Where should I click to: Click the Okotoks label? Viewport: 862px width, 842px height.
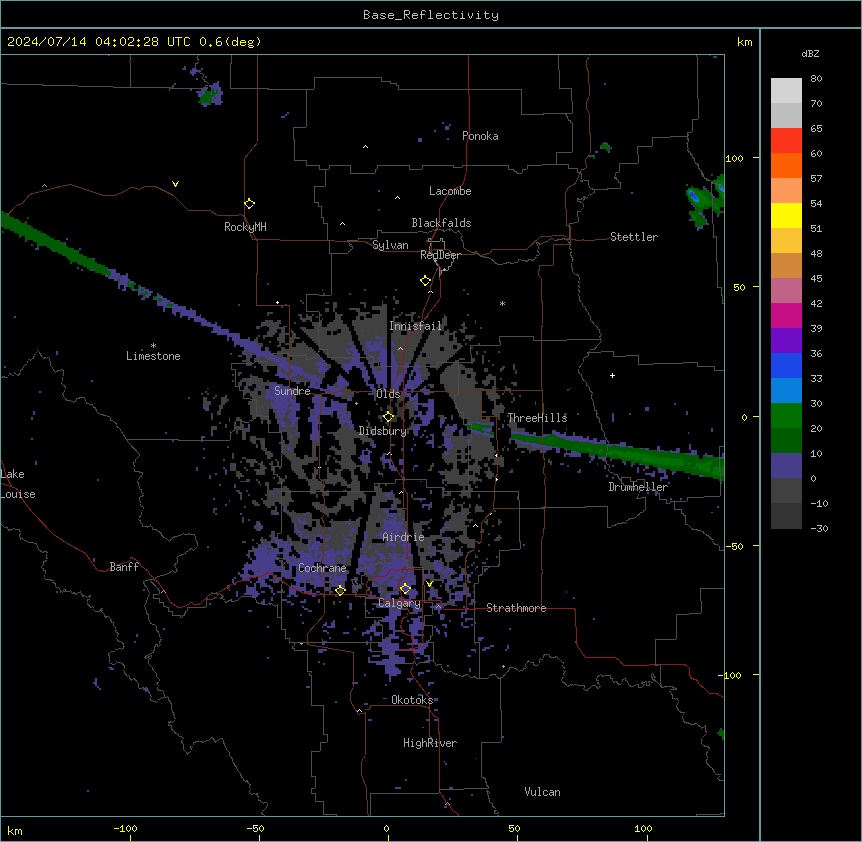tap(412, 700)
